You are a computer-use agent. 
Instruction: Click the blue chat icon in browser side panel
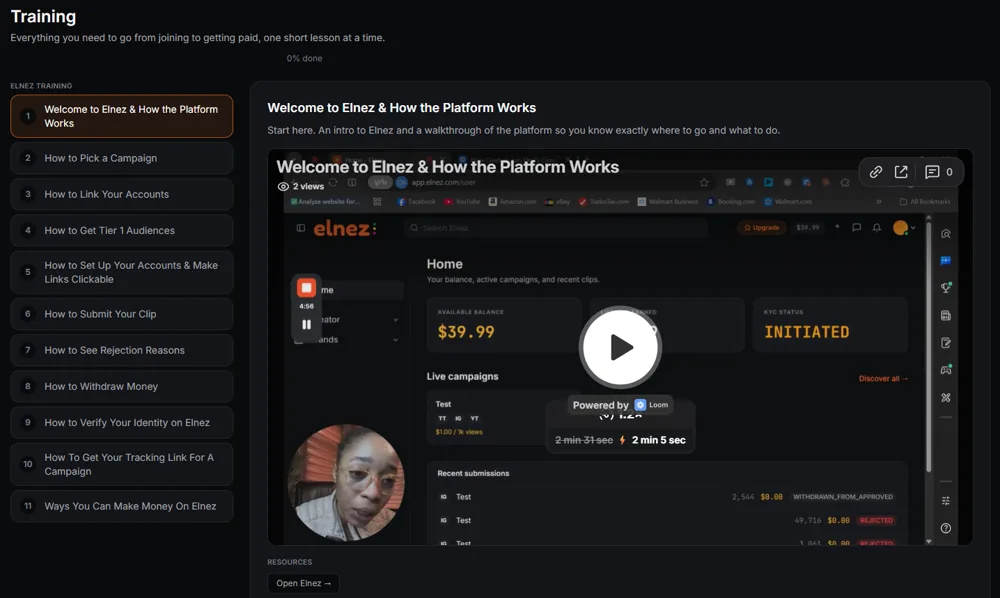946,261
